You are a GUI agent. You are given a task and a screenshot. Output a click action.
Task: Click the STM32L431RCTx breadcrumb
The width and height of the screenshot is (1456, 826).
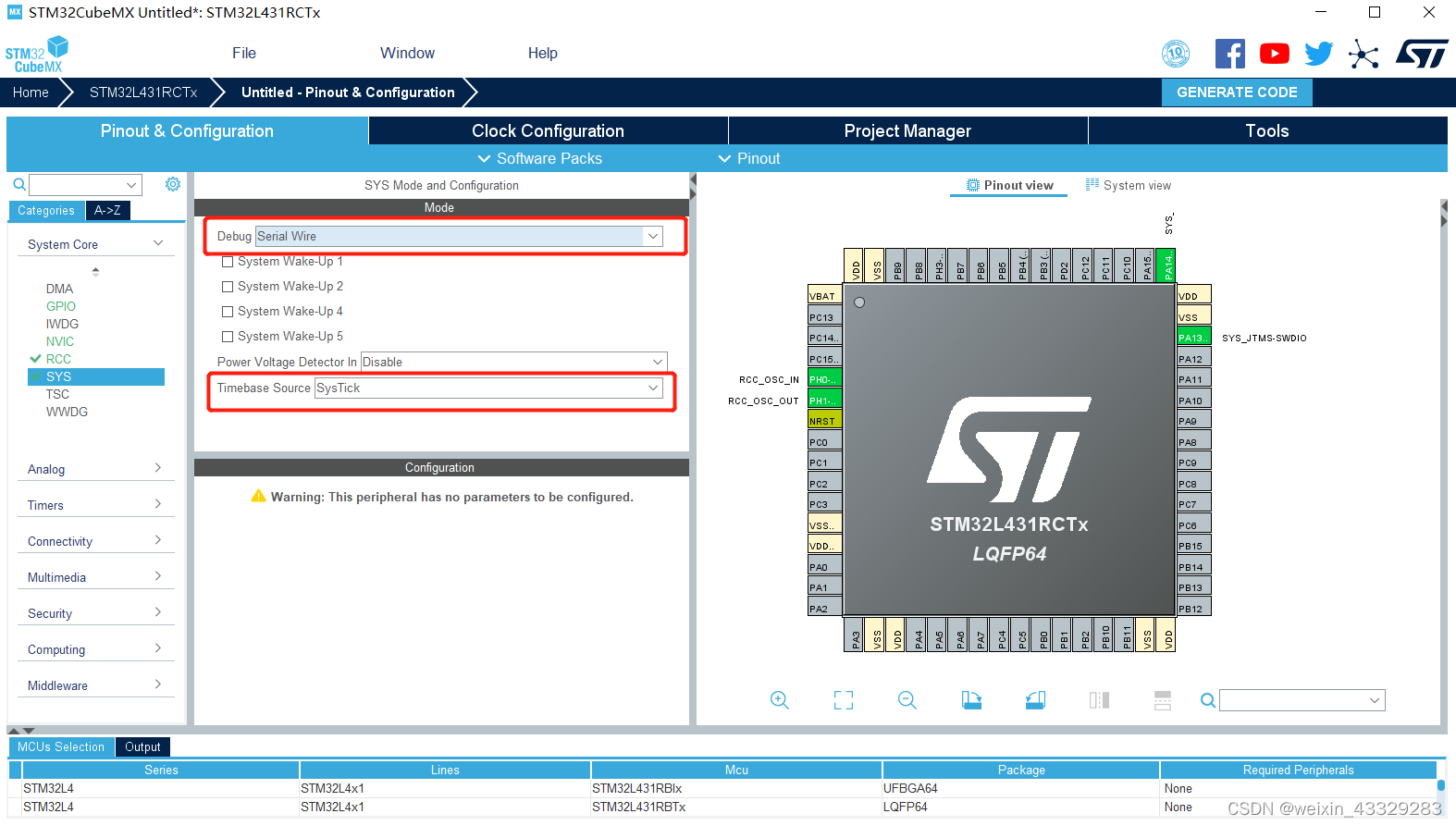(x=143, y=92)
